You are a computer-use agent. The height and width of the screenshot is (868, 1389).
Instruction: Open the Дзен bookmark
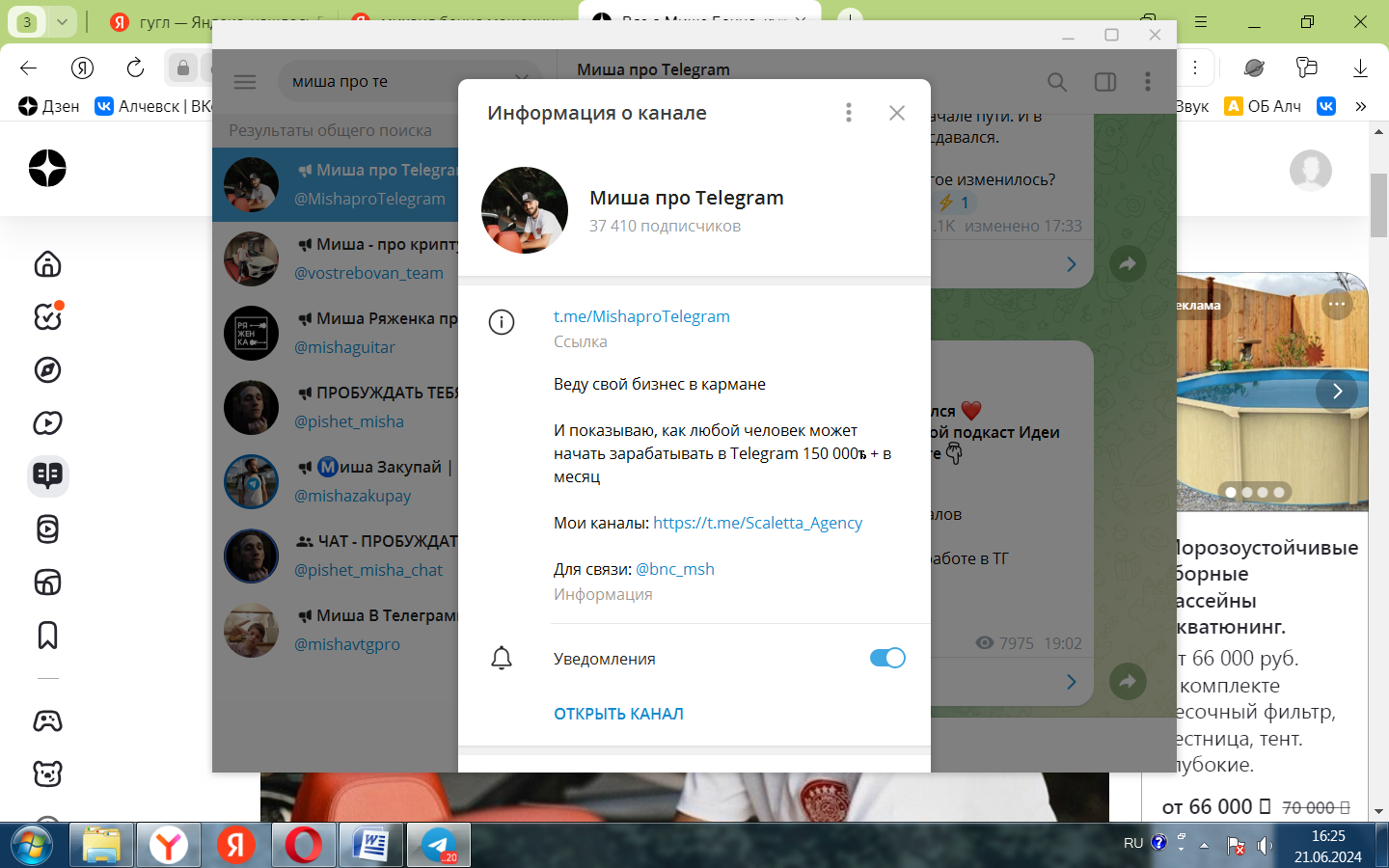pos(48,106)
